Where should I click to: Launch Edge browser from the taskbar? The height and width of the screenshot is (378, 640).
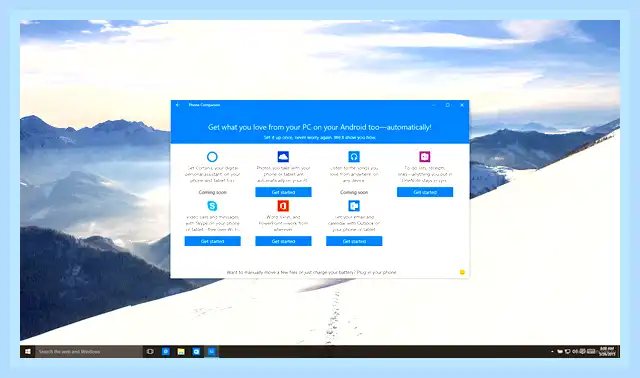pyautogui.click(x=166, y=351)
